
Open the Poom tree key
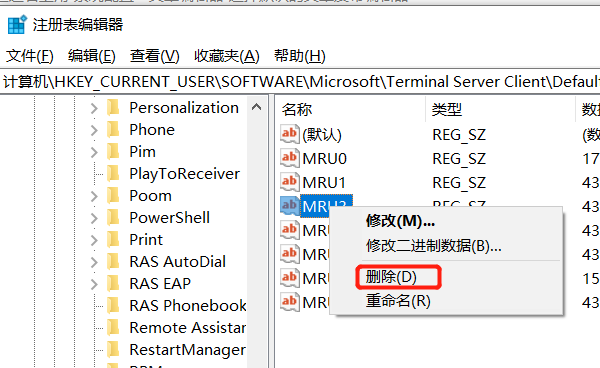[150, 196]
